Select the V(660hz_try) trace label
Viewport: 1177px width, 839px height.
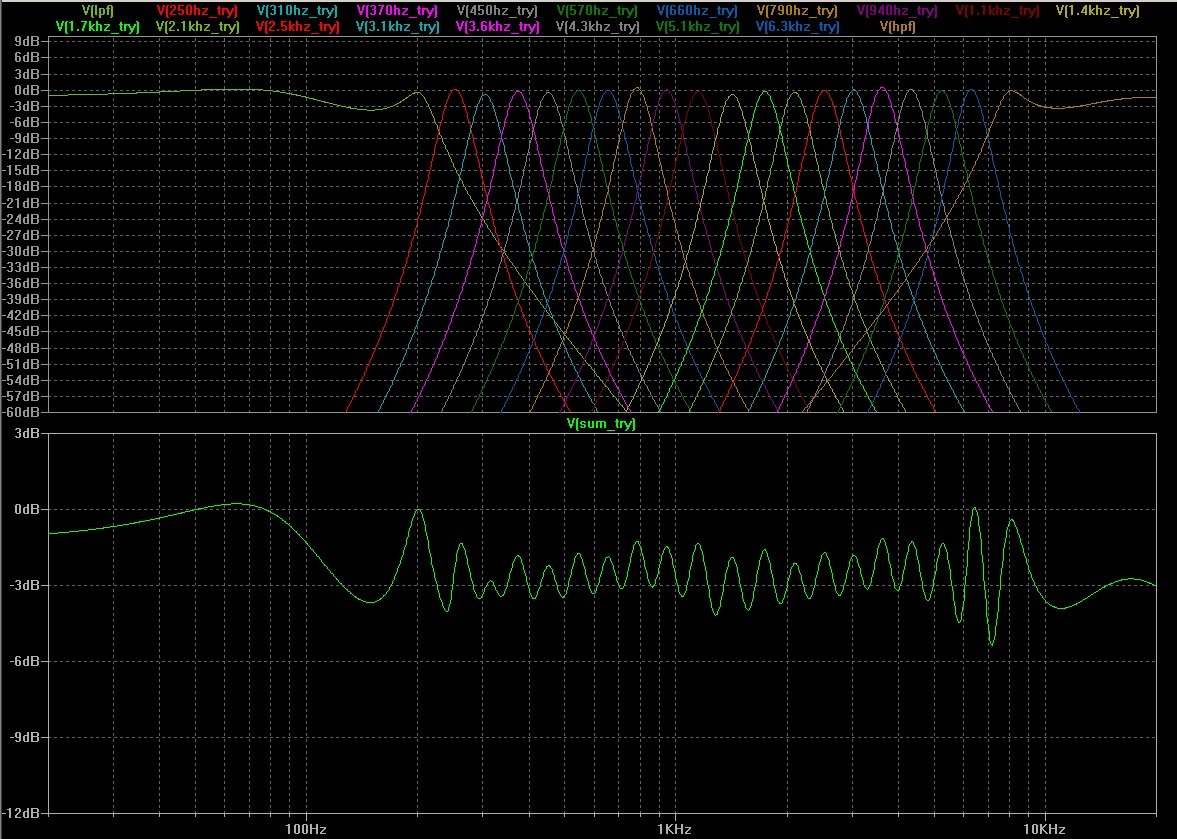coord(697,11)
